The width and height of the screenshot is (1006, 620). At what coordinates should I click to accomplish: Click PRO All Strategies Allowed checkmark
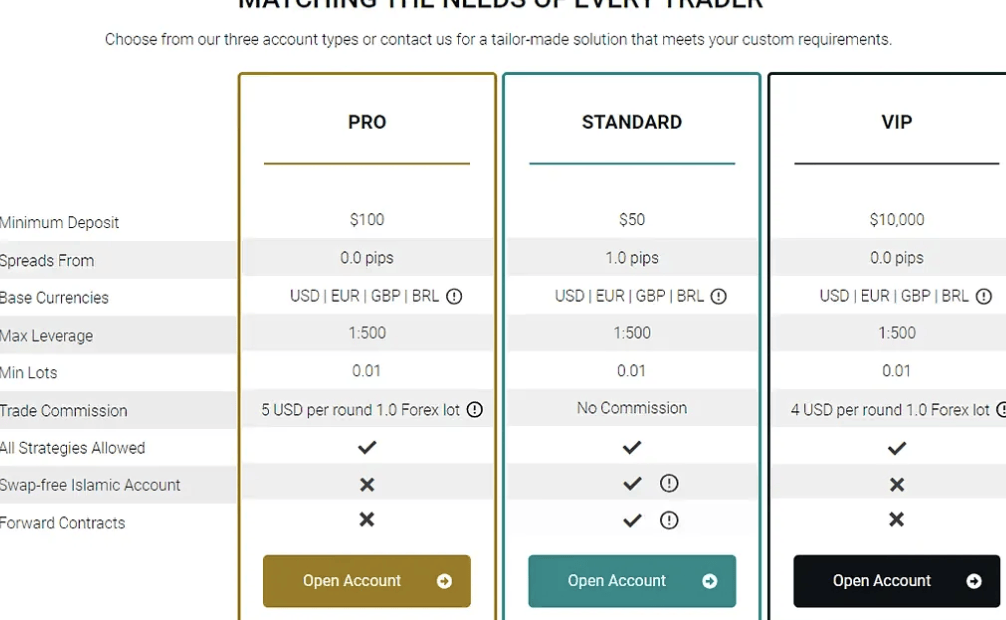[367, 447]
